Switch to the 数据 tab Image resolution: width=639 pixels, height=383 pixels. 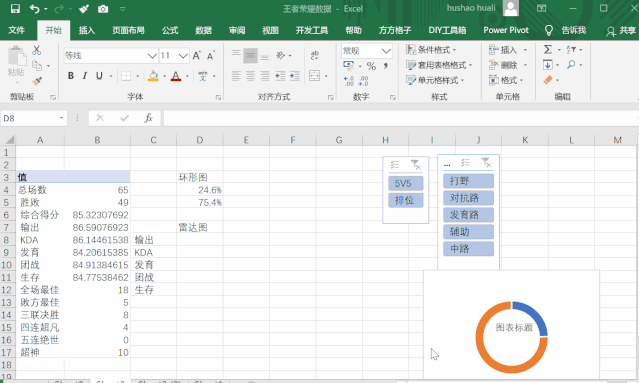coord(203,30)
